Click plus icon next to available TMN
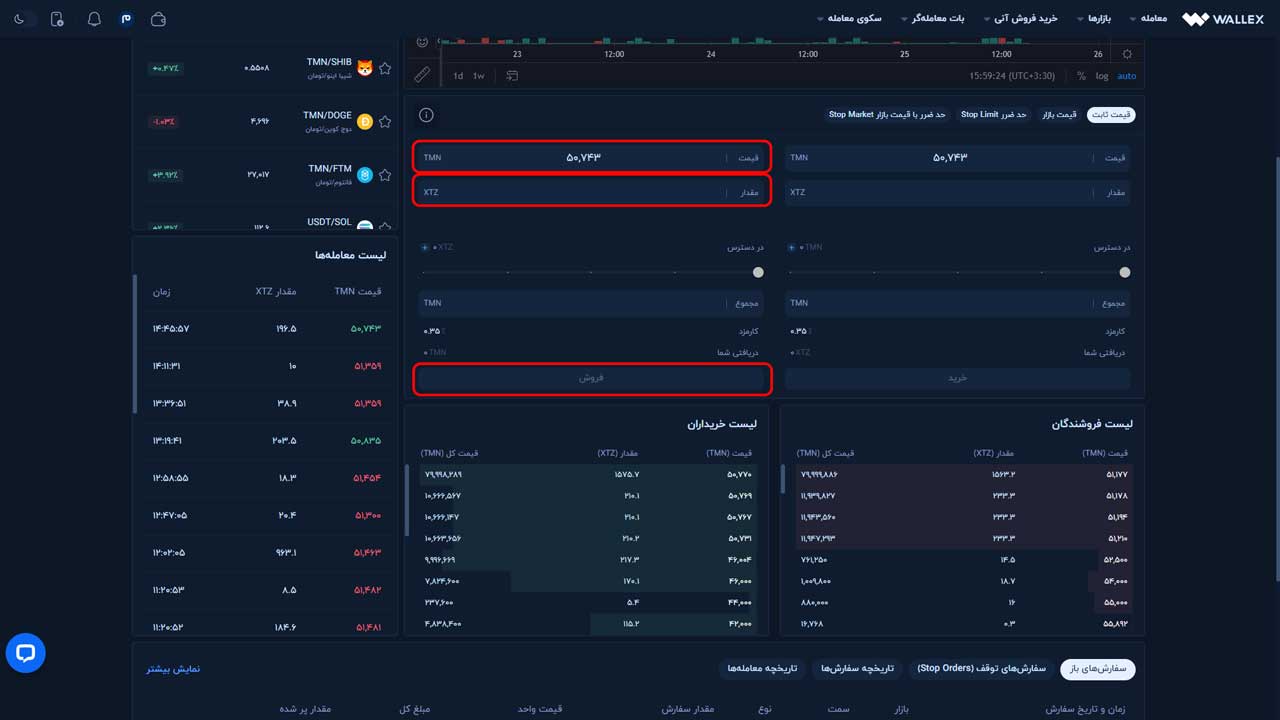The height and width of the screenshot is (720, 1280). pyautogui.click(x=792, y=247)
